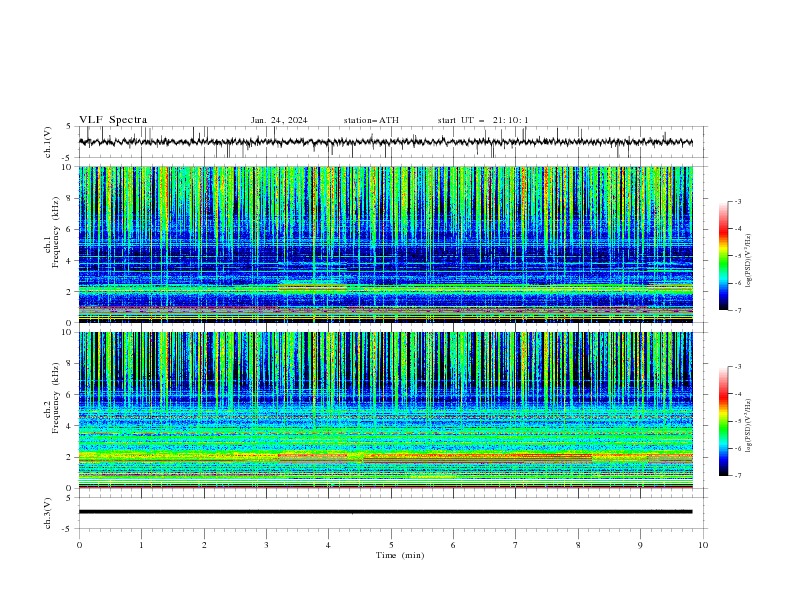The image size is (792, 612).
Task: Click time axis tick label '10'
Action: click(x=703, y=545)
